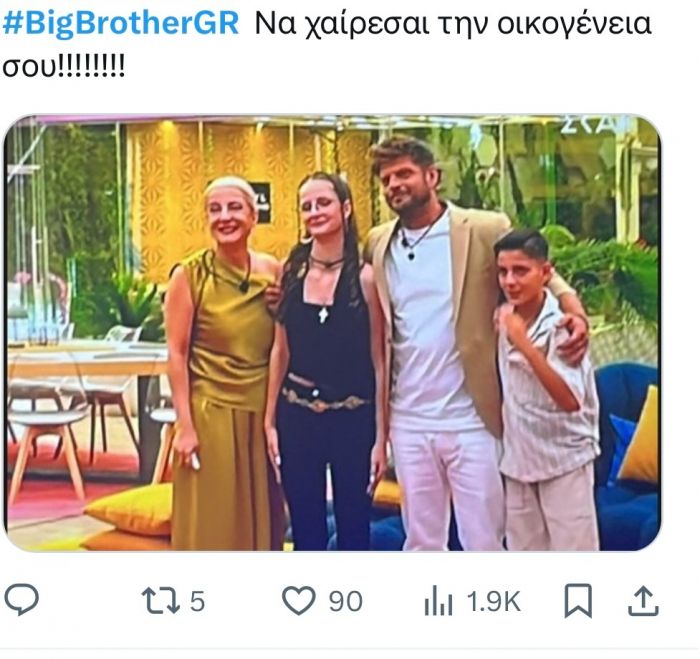Like the tweet with heart icon
Screen dimensions: 700x659
tap(299, 601)
